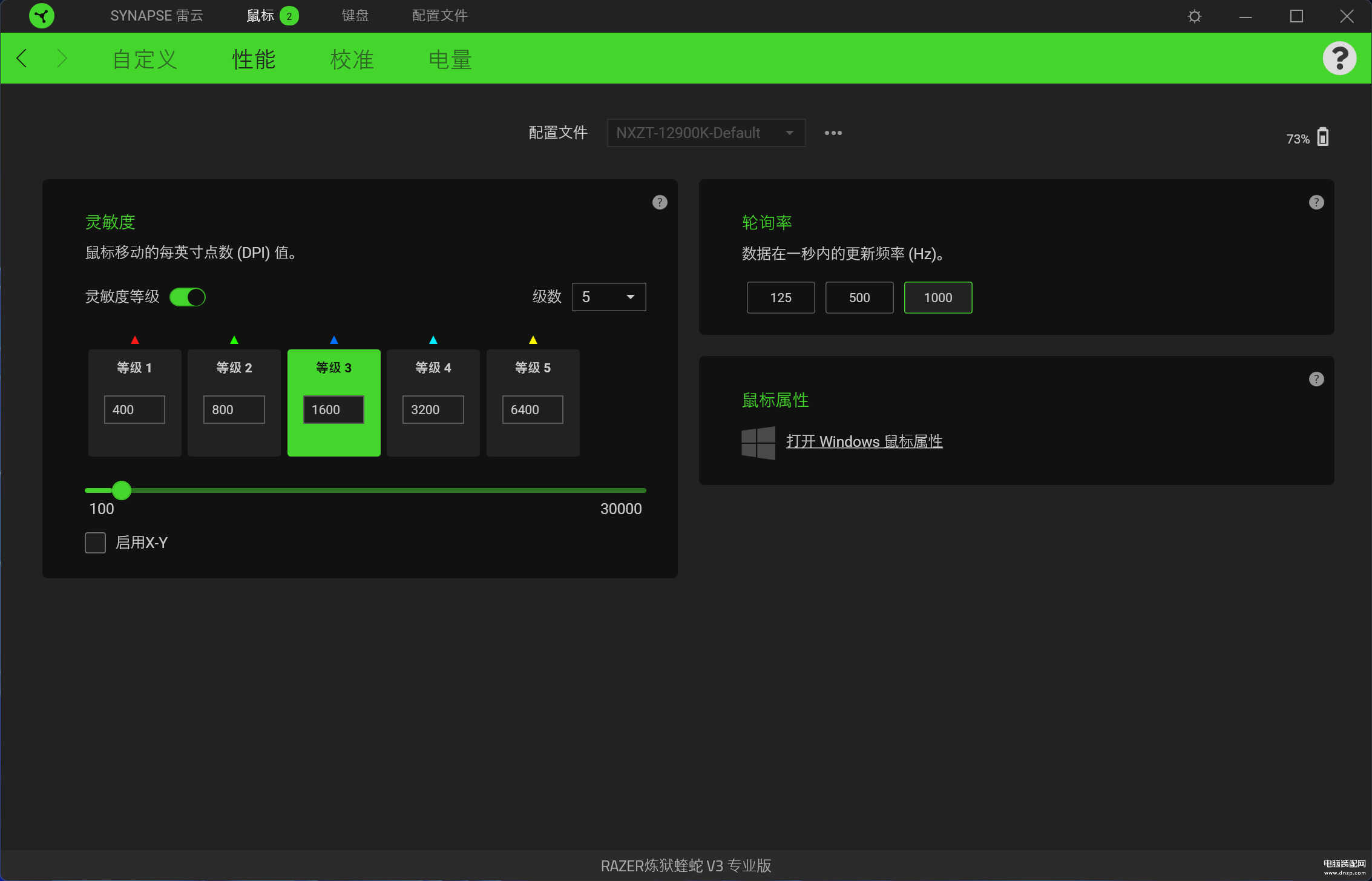
Task: Switch to the 键盘 tab
Action: pos(355,16)
